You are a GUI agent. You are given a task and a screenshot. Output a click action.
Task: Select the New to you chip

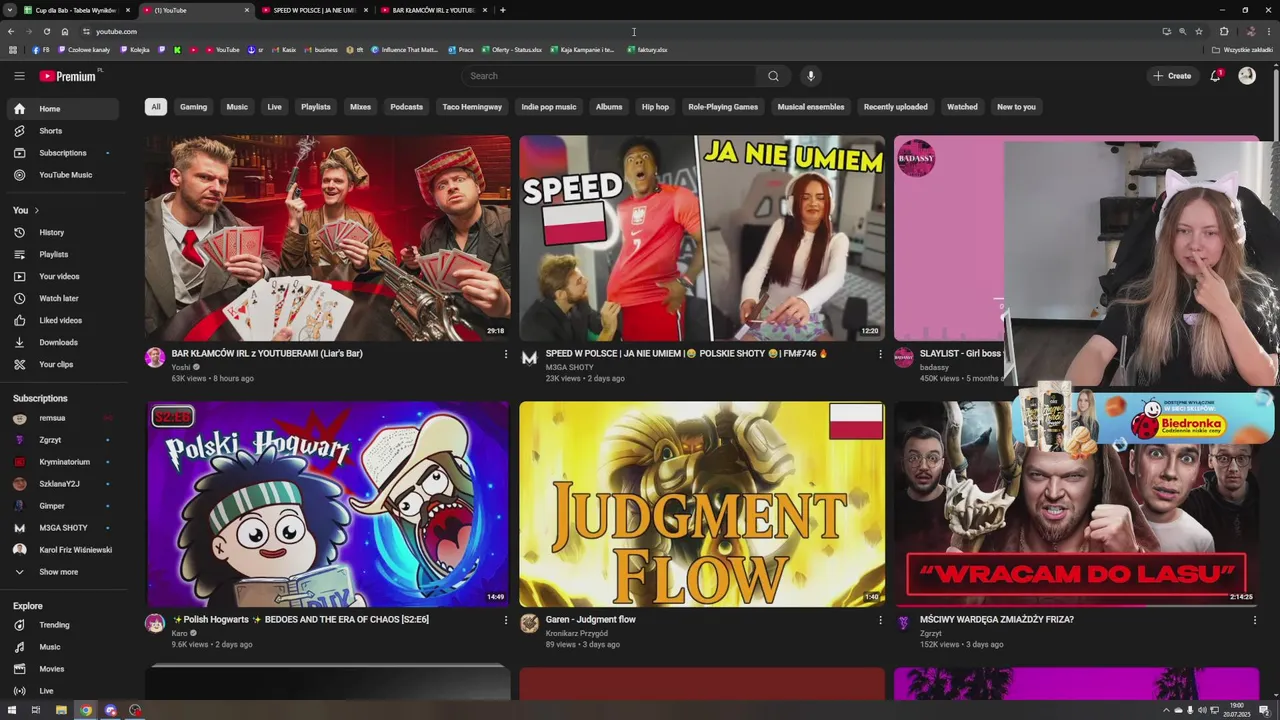click(1016, 107)
